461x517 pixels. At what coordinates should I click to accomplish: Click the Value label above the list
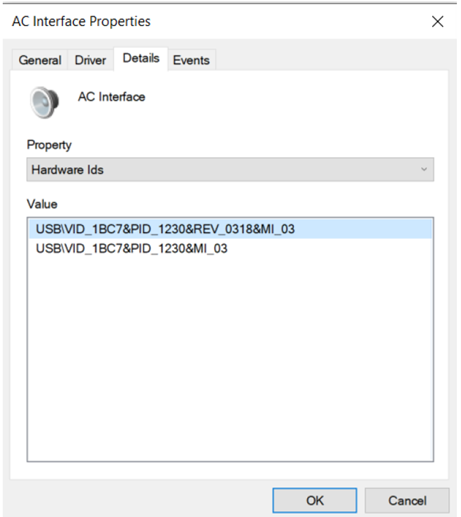point(42,204)
